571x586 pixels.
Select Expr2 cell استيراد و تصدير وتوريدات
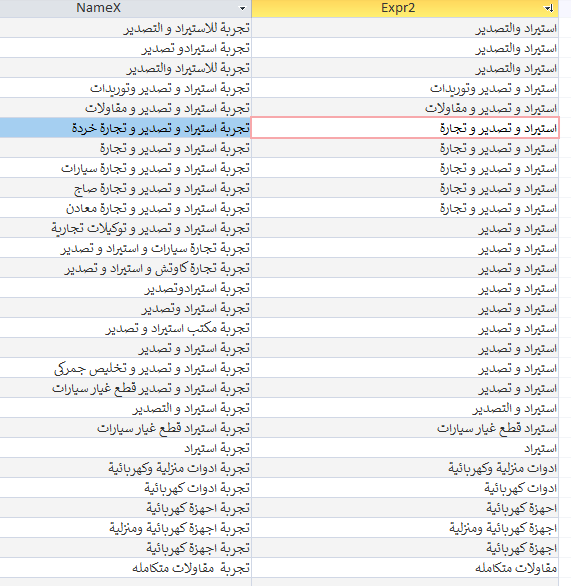pos(405,88)
